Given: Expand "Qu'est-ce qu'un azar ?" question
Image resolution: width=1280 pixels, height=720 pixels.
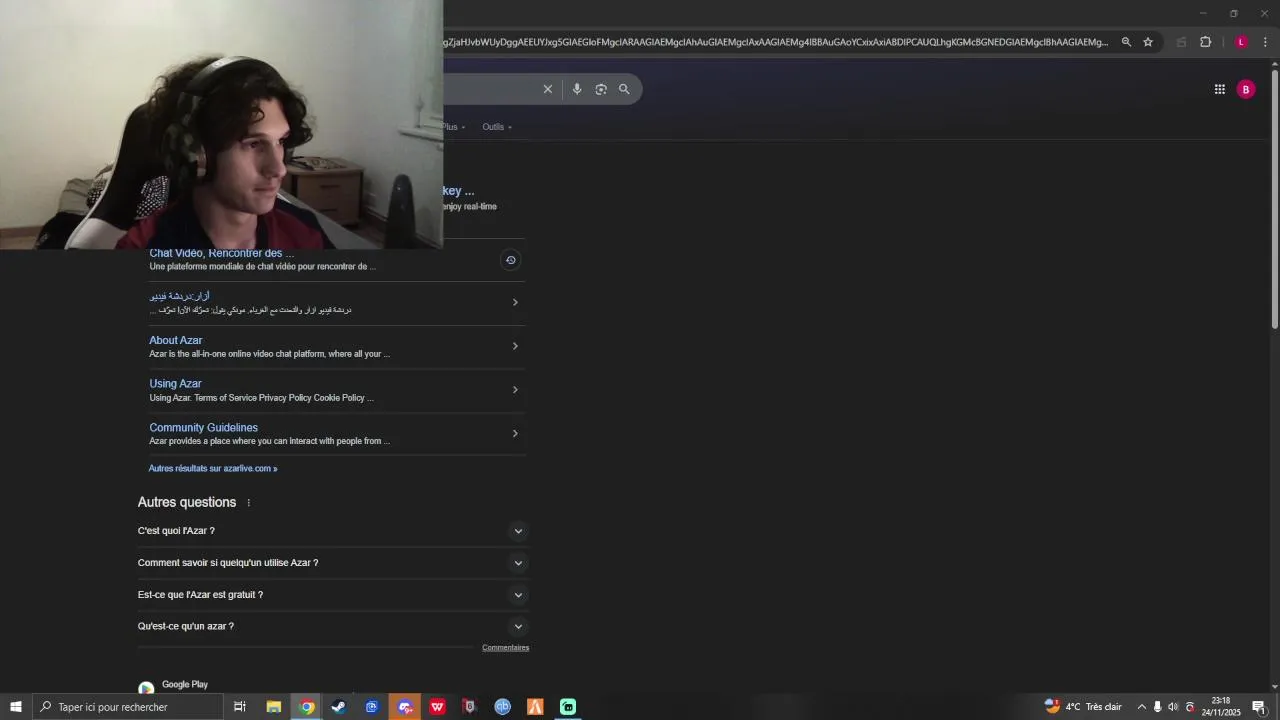Looking at the screenshot, I should point(518,627).
